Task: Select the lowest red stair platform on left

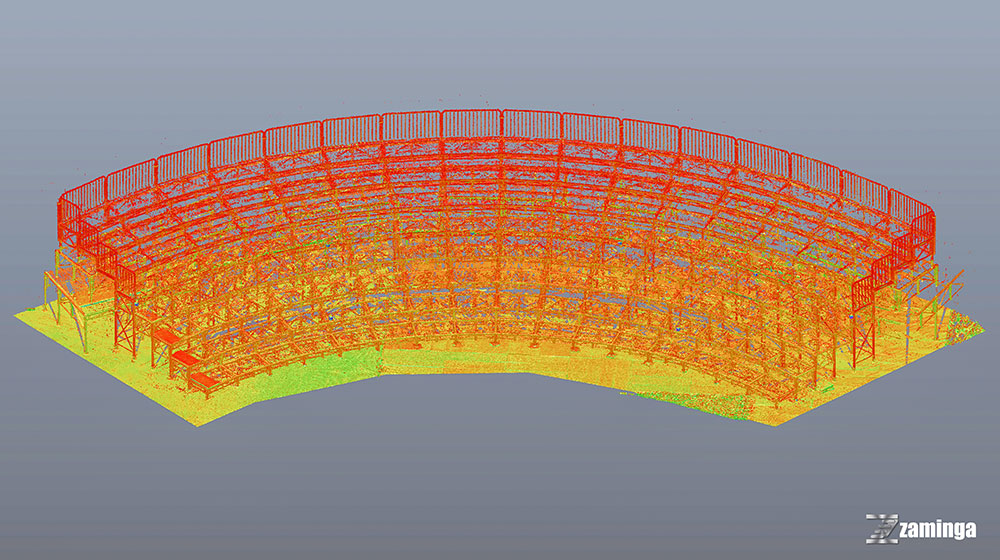Action: pyautogui.click(x=203, y=379)
